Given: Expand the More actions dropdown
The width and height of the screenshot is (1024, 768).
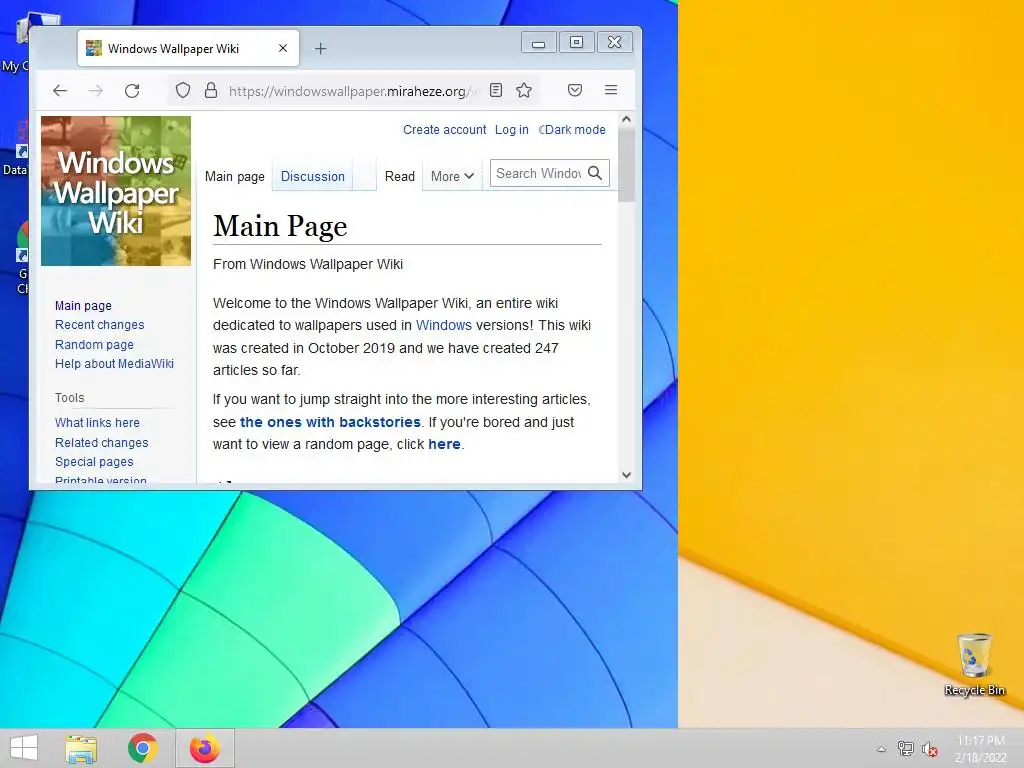Looking at the screenshot, I should tap(452, 176).
